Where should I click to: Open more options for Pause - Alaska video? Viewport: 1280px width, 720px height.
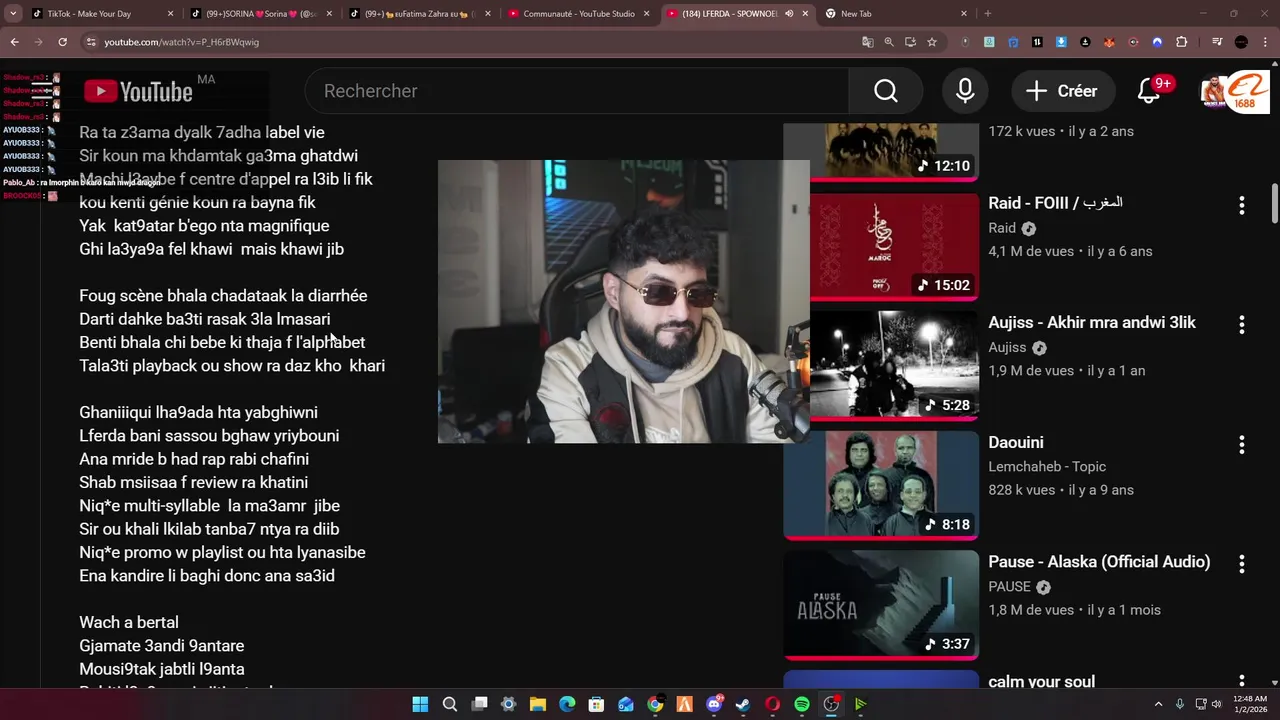tap(1242, 564)
